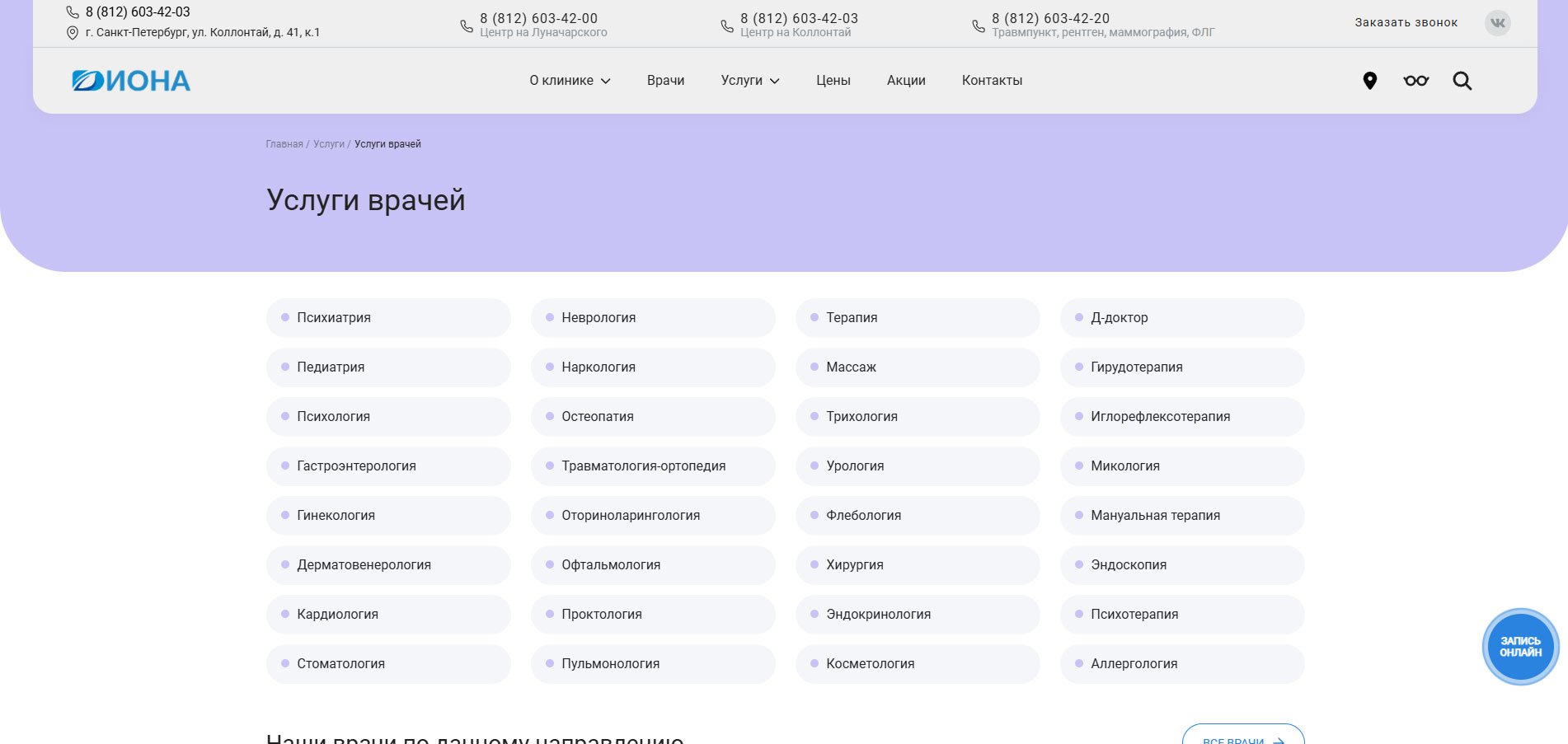Screen dimensions: 1568x744
Task: Select the Наркология service
Action: click(x=653, y=367)
